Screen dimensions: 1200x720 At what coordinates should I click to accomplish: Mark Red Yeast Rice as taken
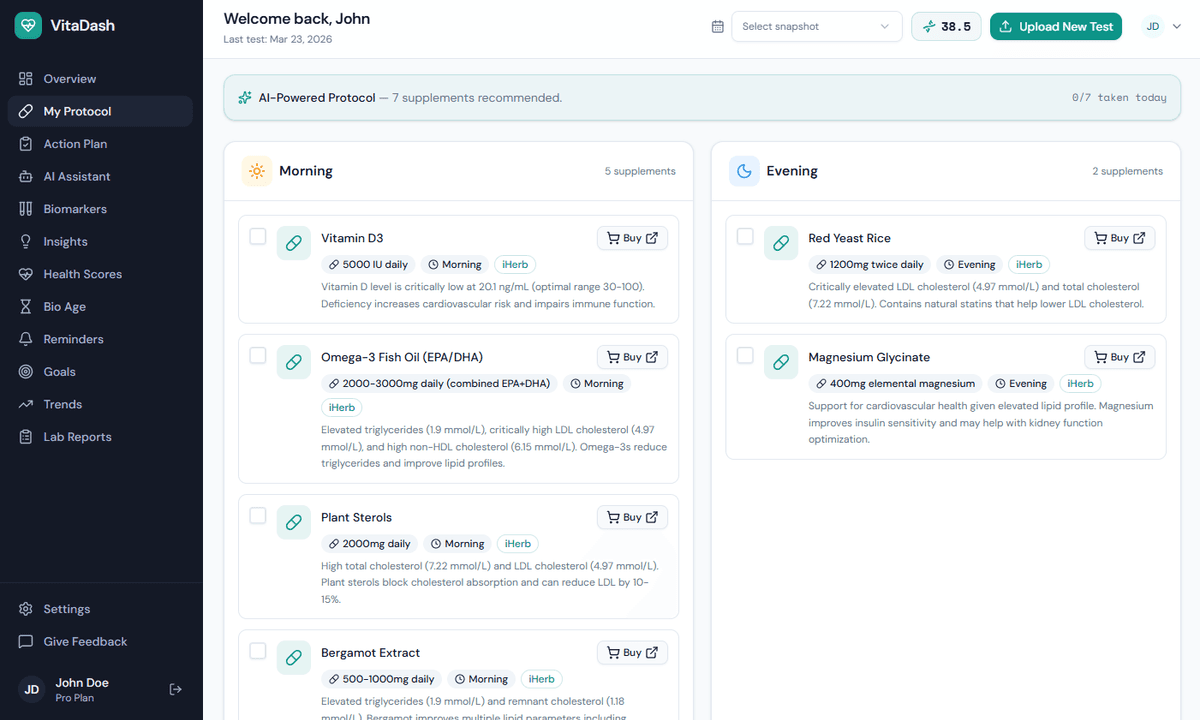tap(745, 237)
